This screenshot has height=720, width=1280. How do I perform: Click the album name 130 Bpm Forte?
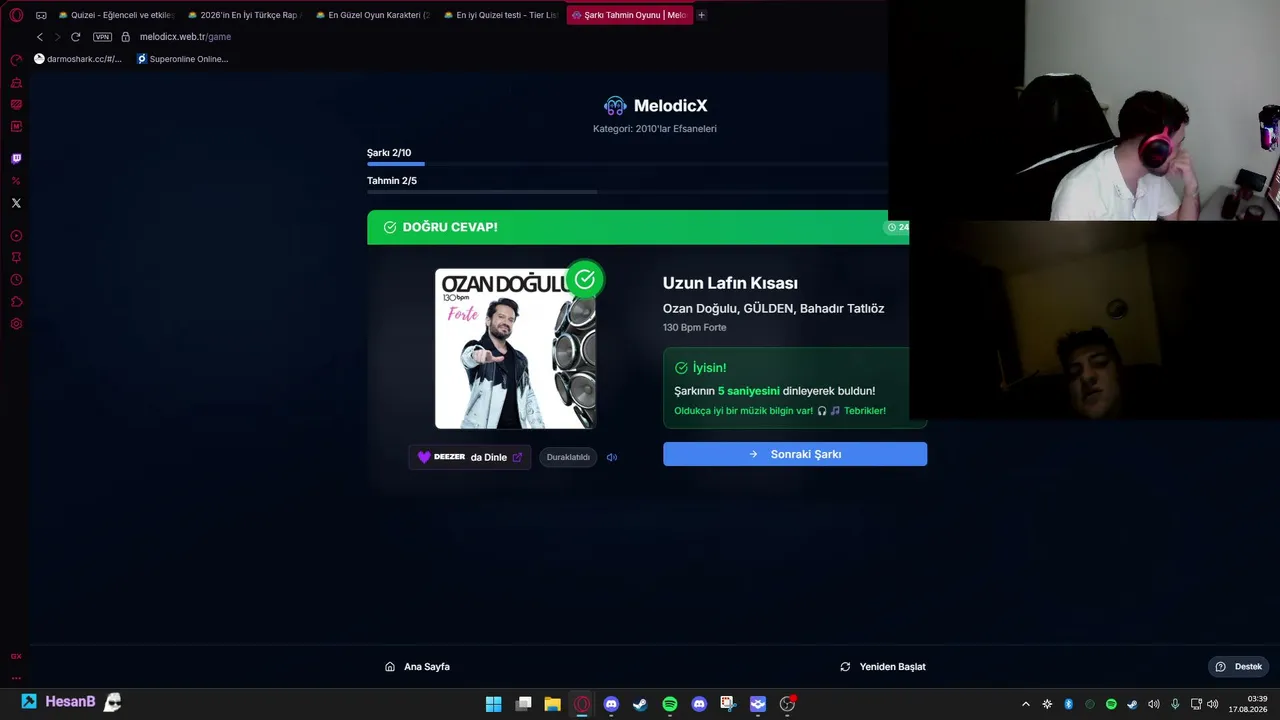pos(694,328)
